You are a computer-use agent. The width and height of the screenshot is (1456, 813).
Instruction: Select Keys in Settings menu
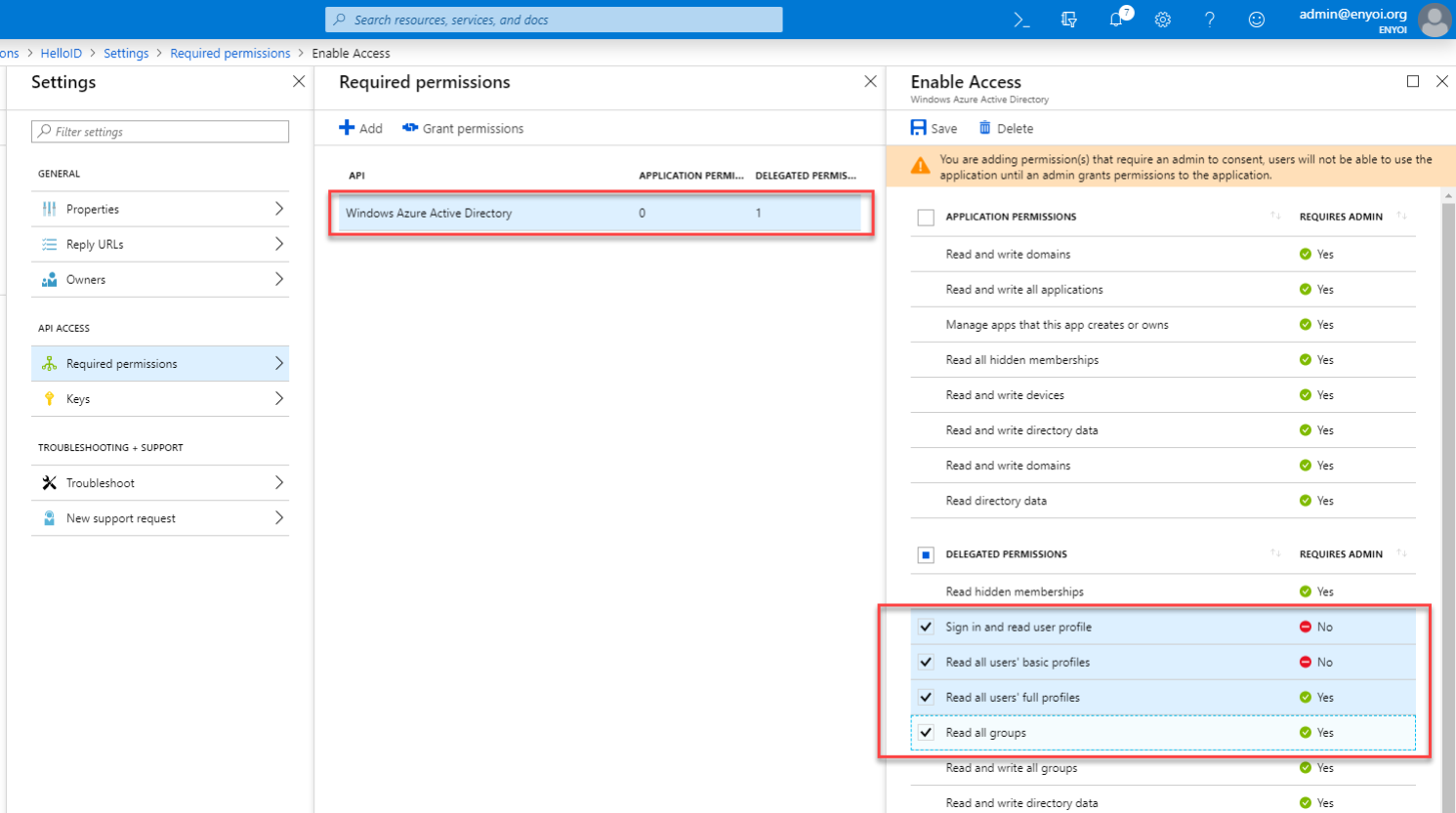click(160, 398)
